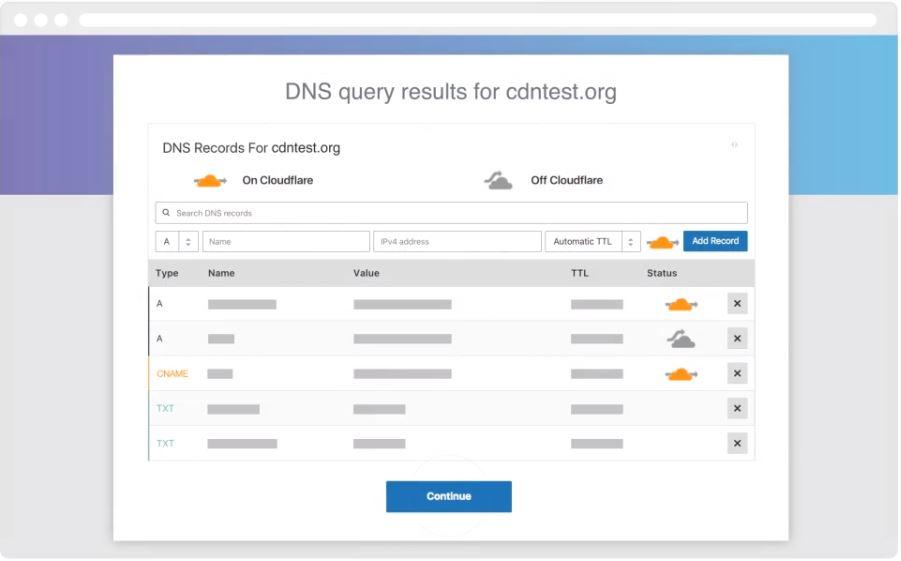Click the Name input field
Screen dimensions: 901x561
[x=286, y=241]
